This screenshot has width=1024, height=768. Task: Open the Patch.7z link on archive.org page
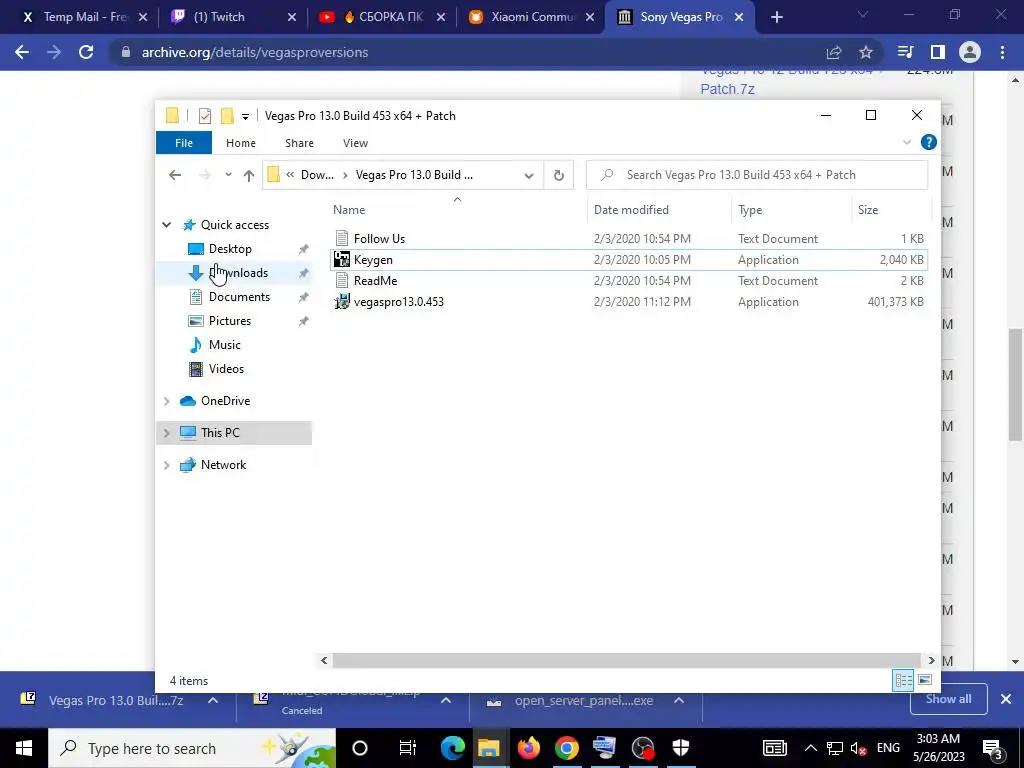click(x=727, y=89)
